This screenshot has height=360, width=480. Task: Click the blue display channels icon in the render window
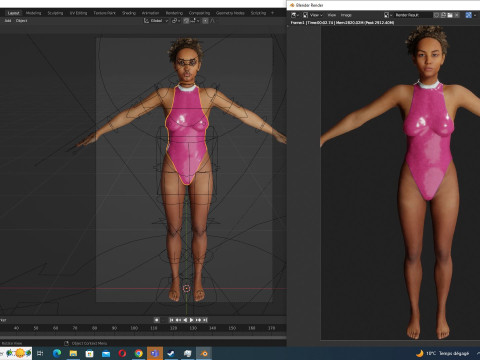click(469, 15)
